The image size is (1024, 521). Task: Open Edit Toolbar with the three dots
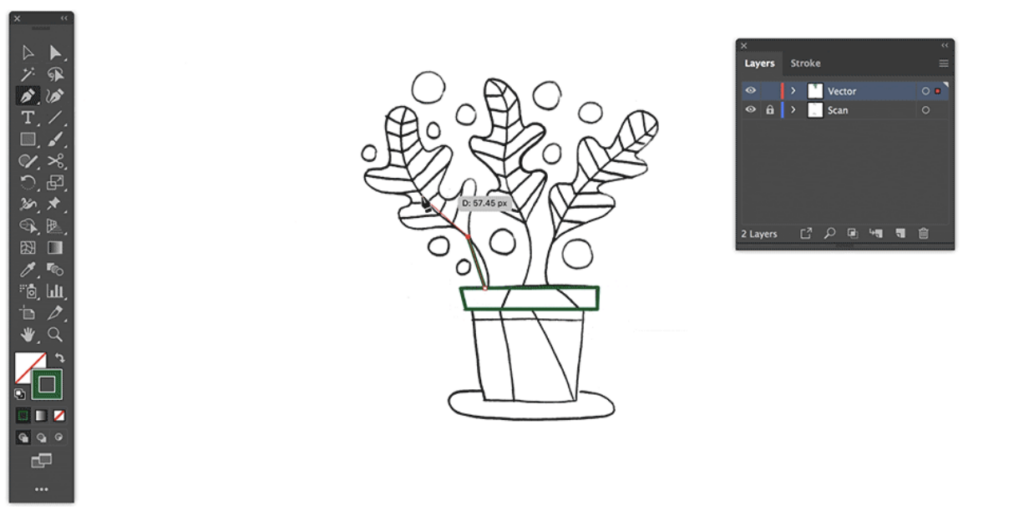tap(41, 489)
